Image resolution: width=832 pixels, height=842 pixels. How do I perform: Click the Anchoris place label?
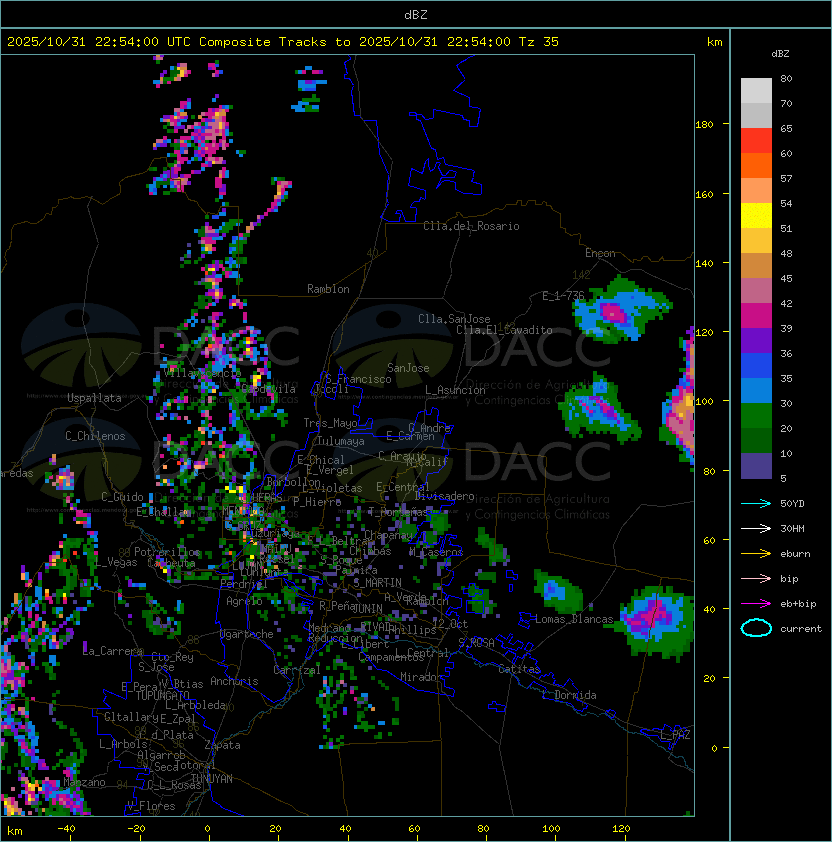[x=234, y=681]
